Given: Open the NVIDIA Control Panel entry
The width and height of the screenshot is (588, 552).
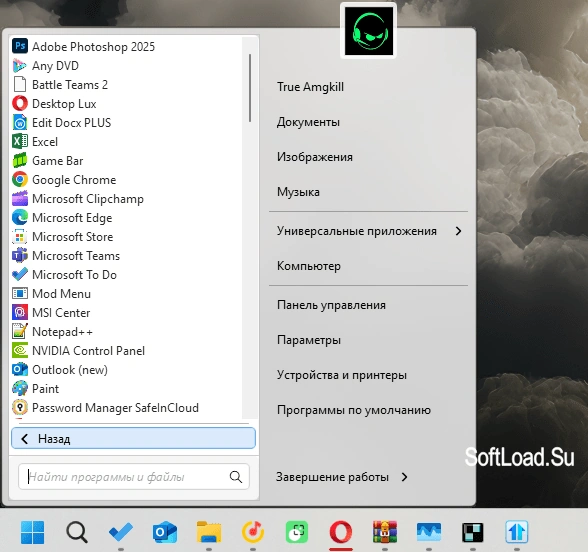Looking at the screenshot, I should coord(78,351).
